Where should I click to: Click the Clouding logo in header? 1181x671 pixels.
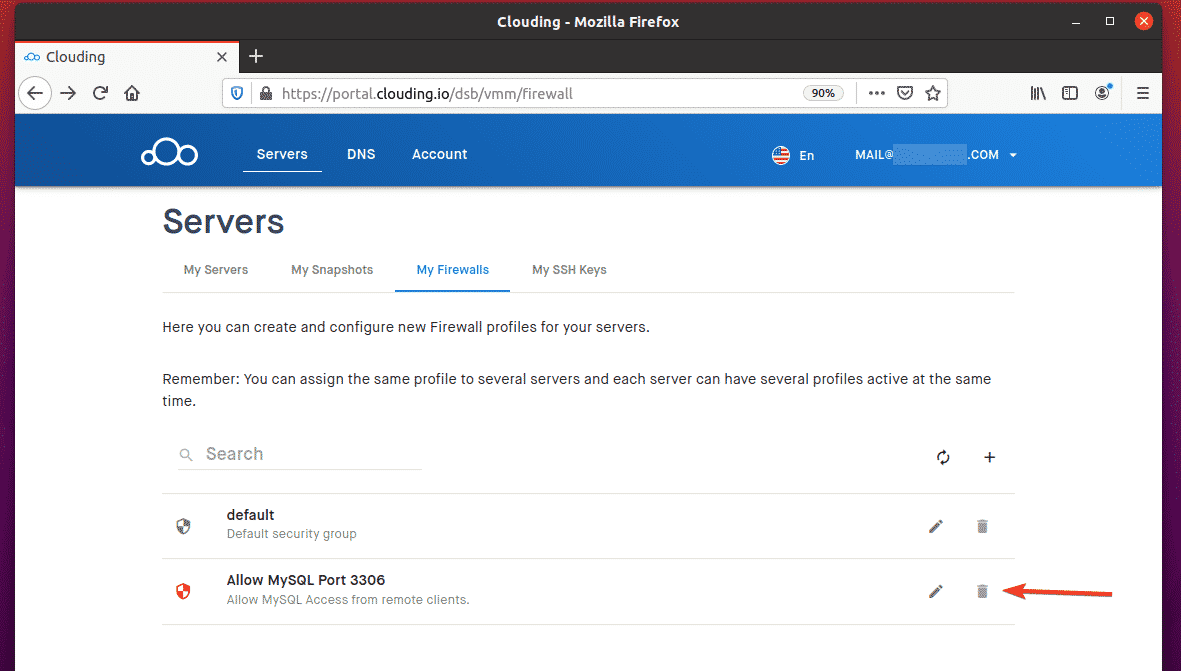coord(169,154)
